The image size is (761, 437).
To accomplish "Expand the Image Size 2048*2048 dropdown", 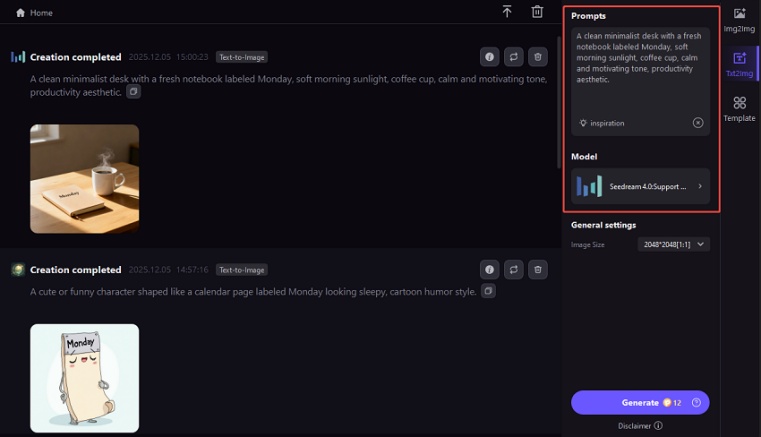I will pyautogui.click(x=674, y=244).
